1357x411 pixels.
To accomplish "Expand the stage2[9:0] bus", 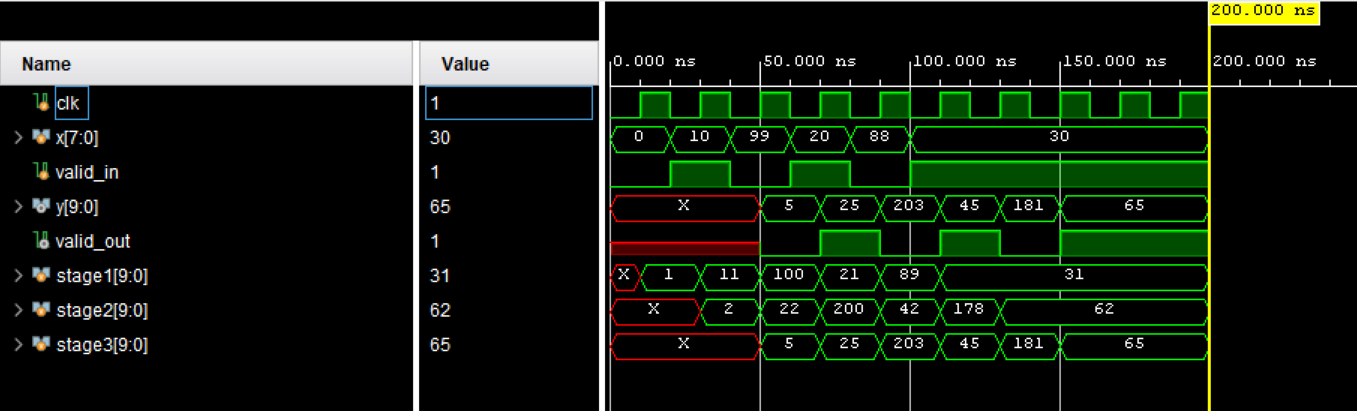I will point(18,311).
